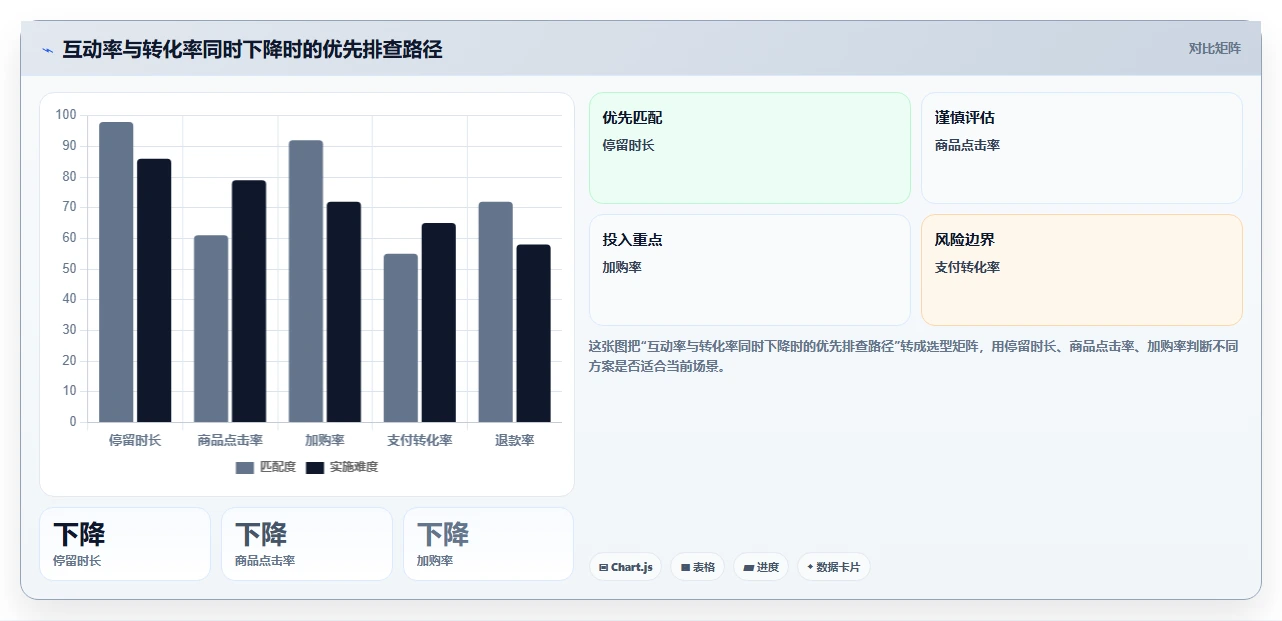Click the 停留时长 匹配度 bar
Image resolution: width=1282 pixels, height=621 pixels.
[116, 272]
